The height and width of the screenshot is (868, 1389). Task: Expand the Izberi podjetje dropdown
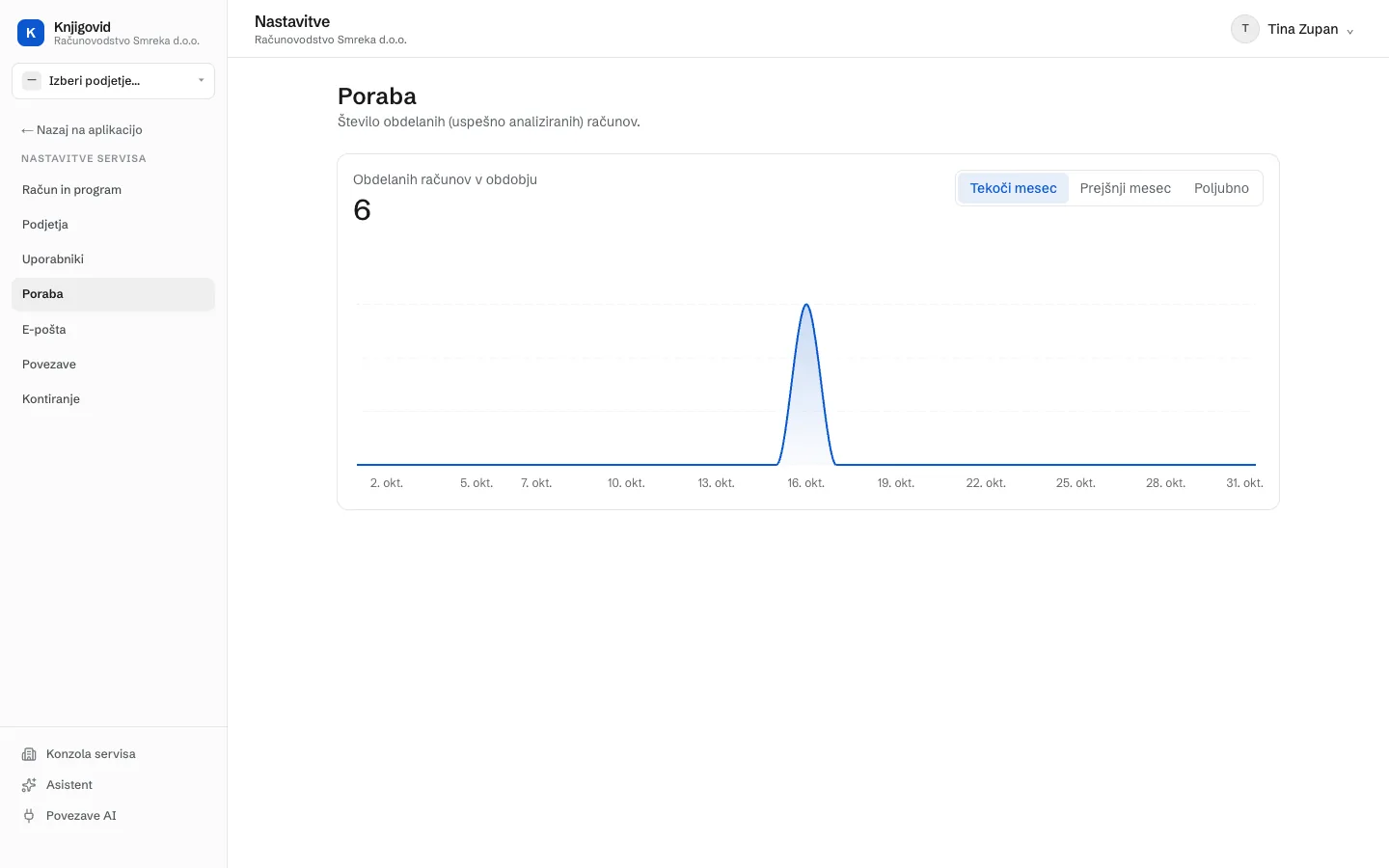113,81
